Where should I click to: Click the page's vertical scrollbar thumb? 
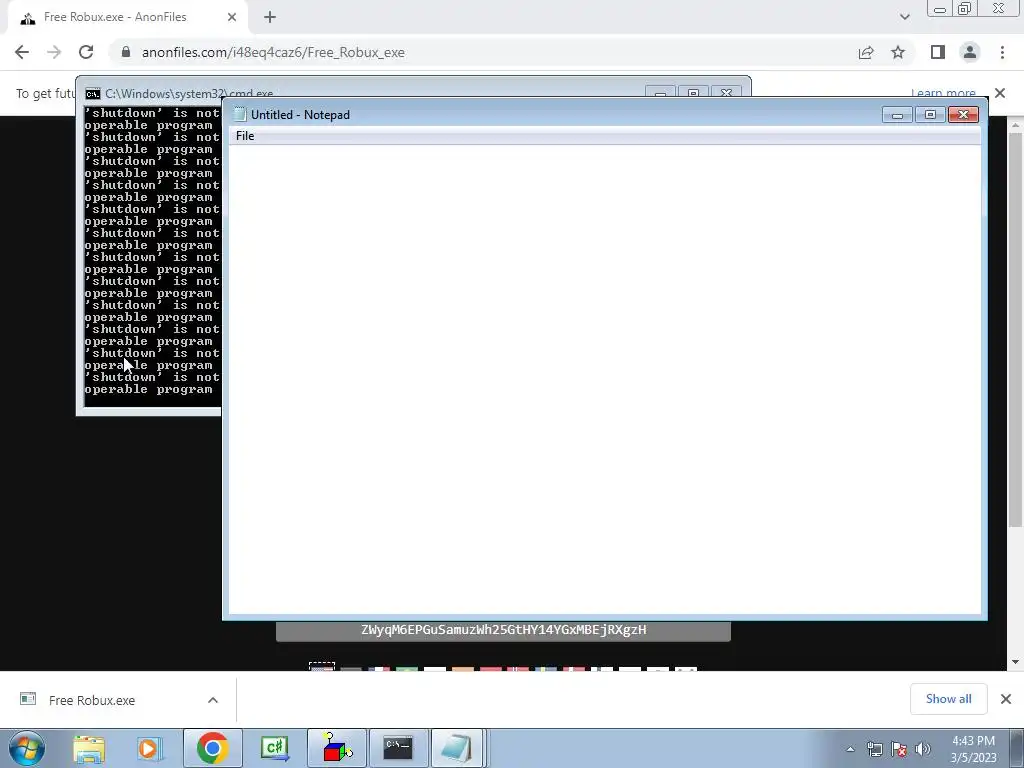(1015, 330)
